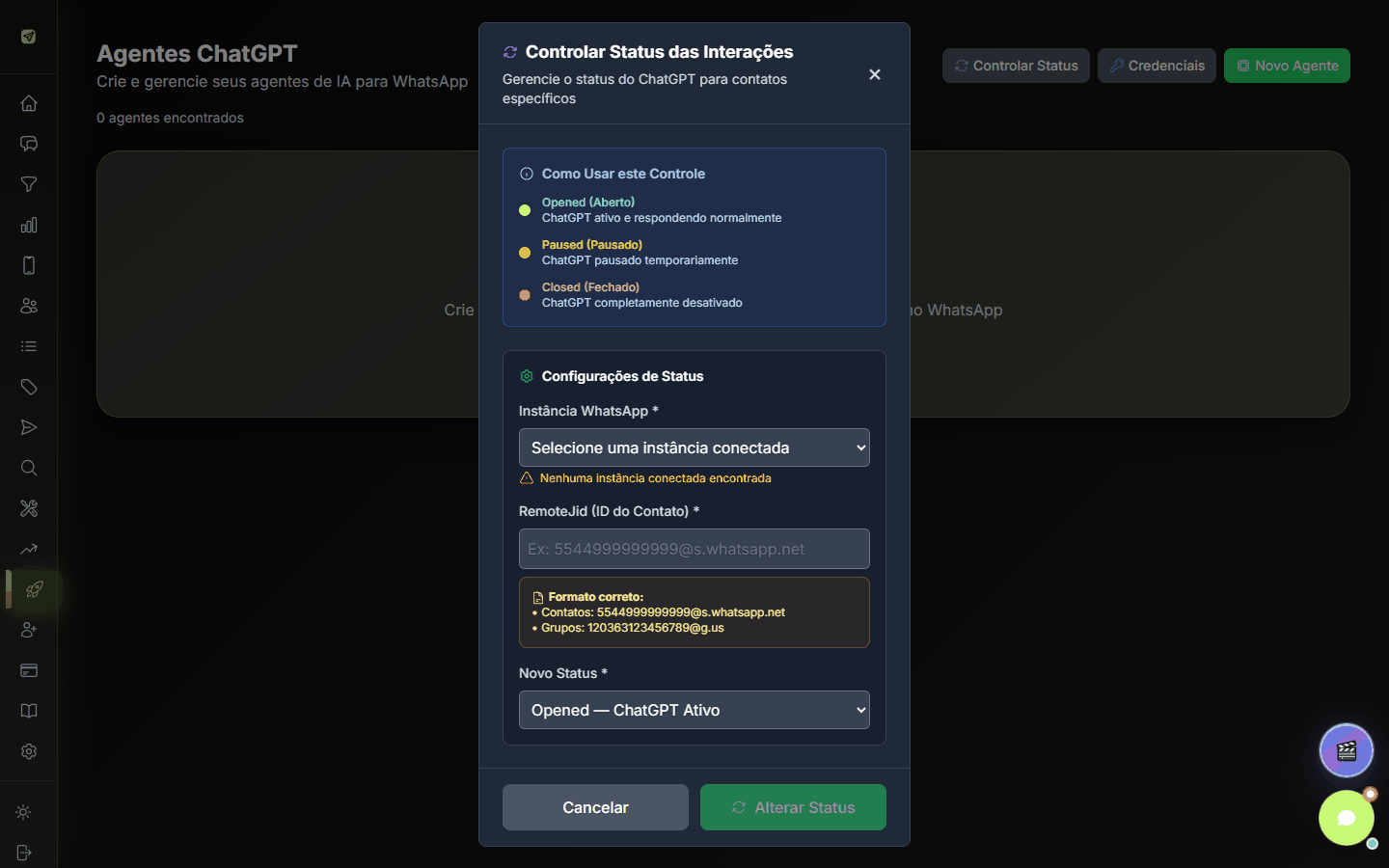The width and height of the screenshot is (1389, 868).
Task: Open the wrench tools sidebar icon
Action: coord(29,508)
